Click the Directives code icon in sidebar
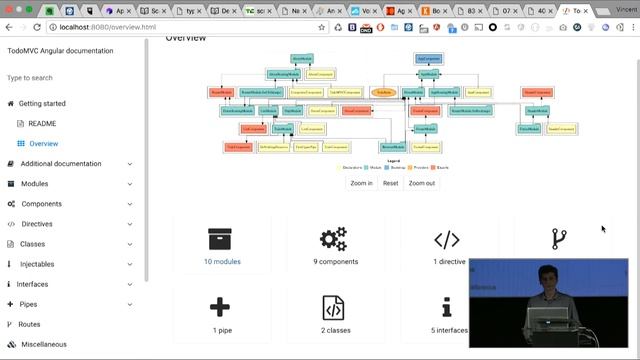The width and height of the screenshot is (640, 360). [11, 224]
